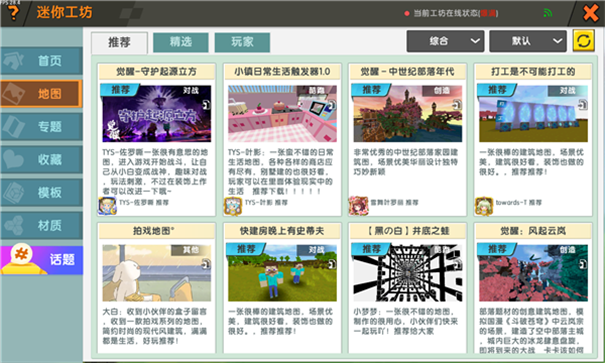Click the title 打工是不可能打工的

[533, 72]
